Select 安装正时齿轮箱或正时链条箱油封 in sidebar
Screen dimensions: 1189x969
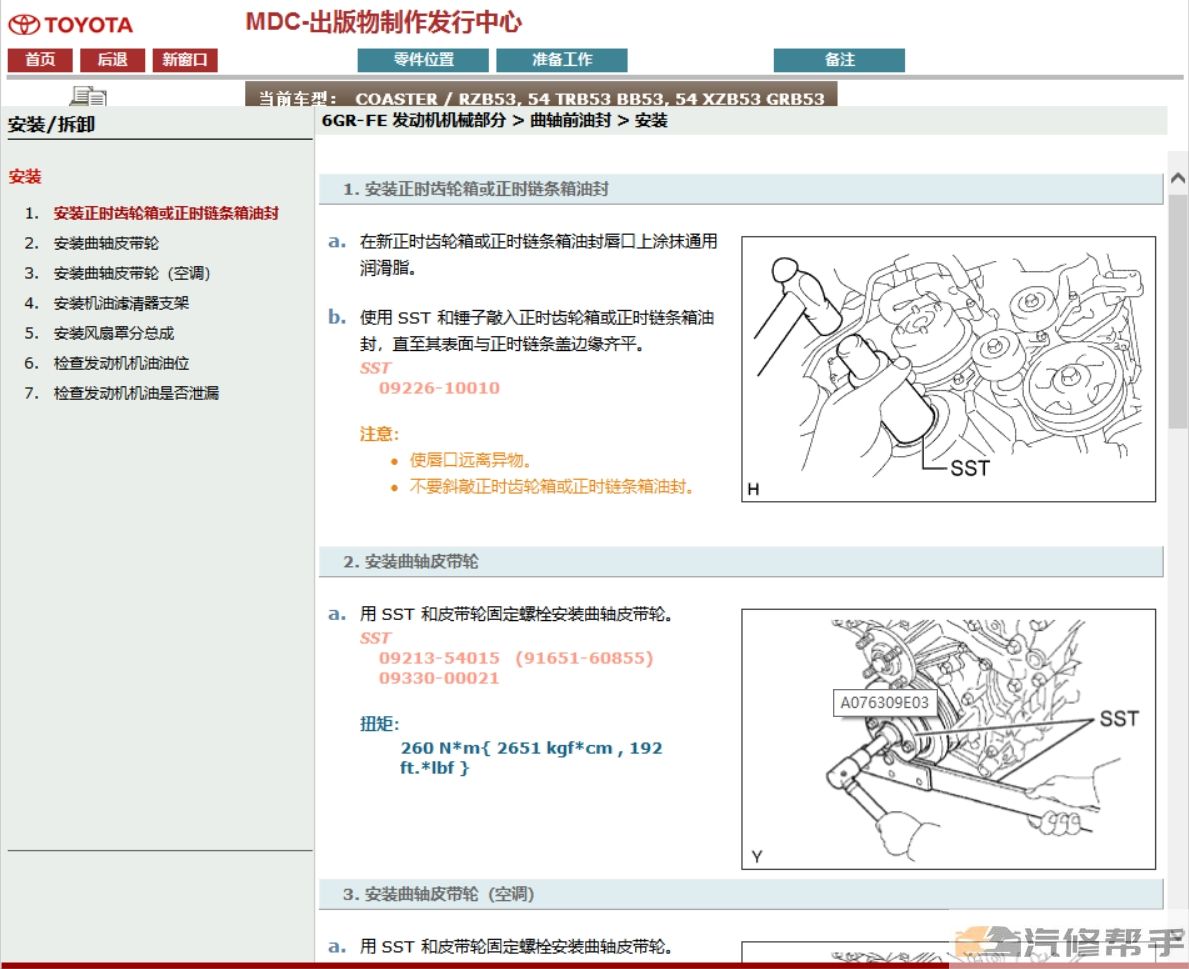click(166, 213)
